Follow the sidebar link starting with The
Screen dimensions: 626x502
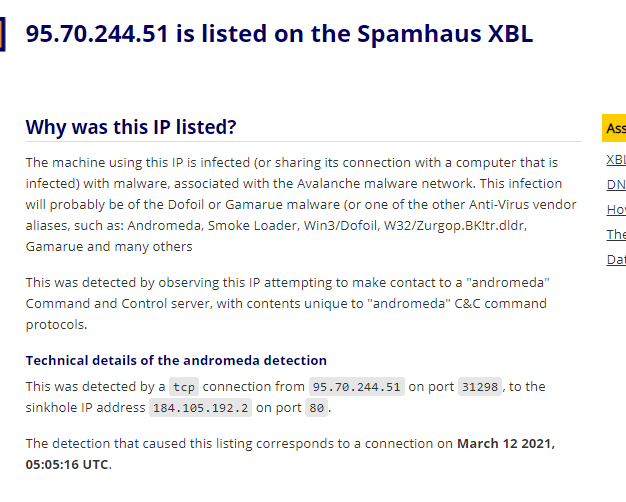pyautogui.click(x=616, y=235)
